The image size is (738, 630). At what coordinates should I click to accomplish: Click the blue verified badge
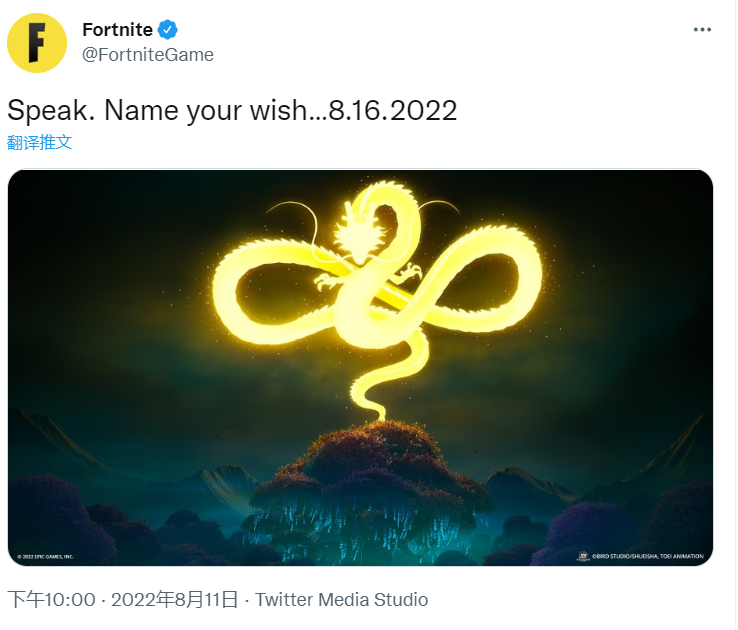point(167,30)
